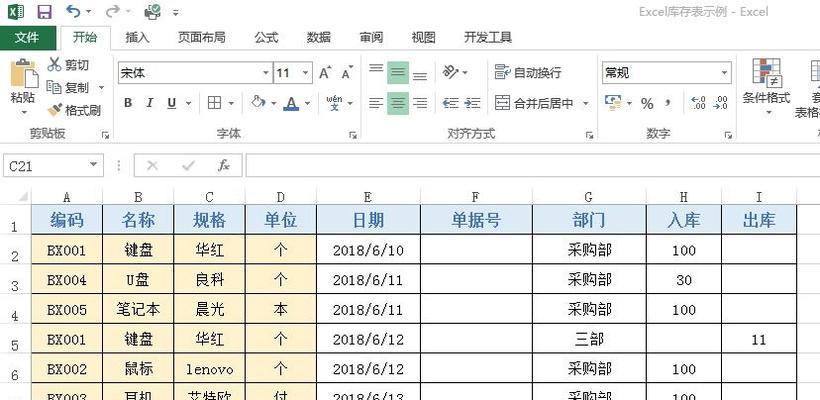The height and width of the screenshot is (400, 820).
Task: Click the Font Color A icon
Action: click(291, 103)
